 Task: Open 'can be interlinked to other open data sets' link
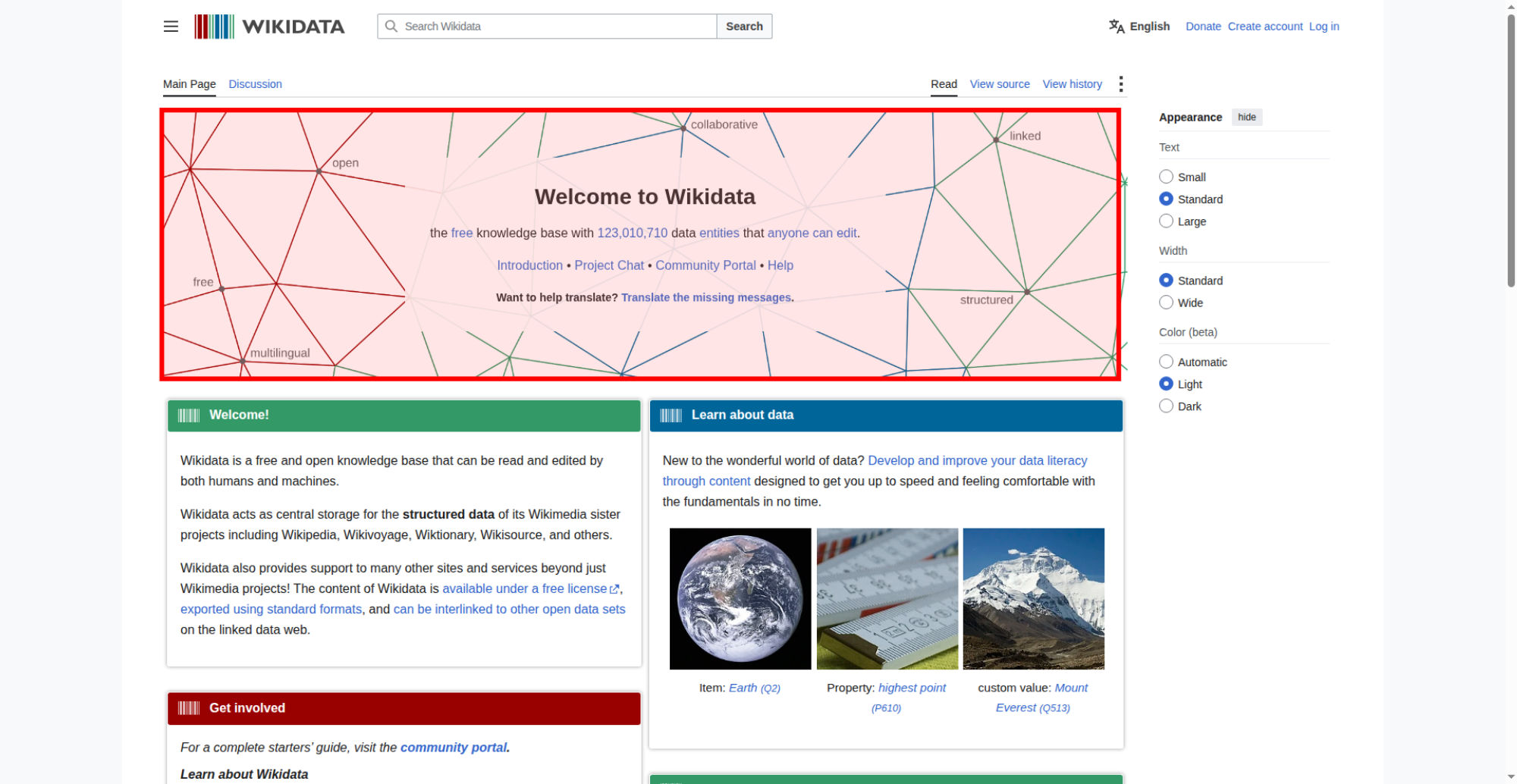pos(509,609)
